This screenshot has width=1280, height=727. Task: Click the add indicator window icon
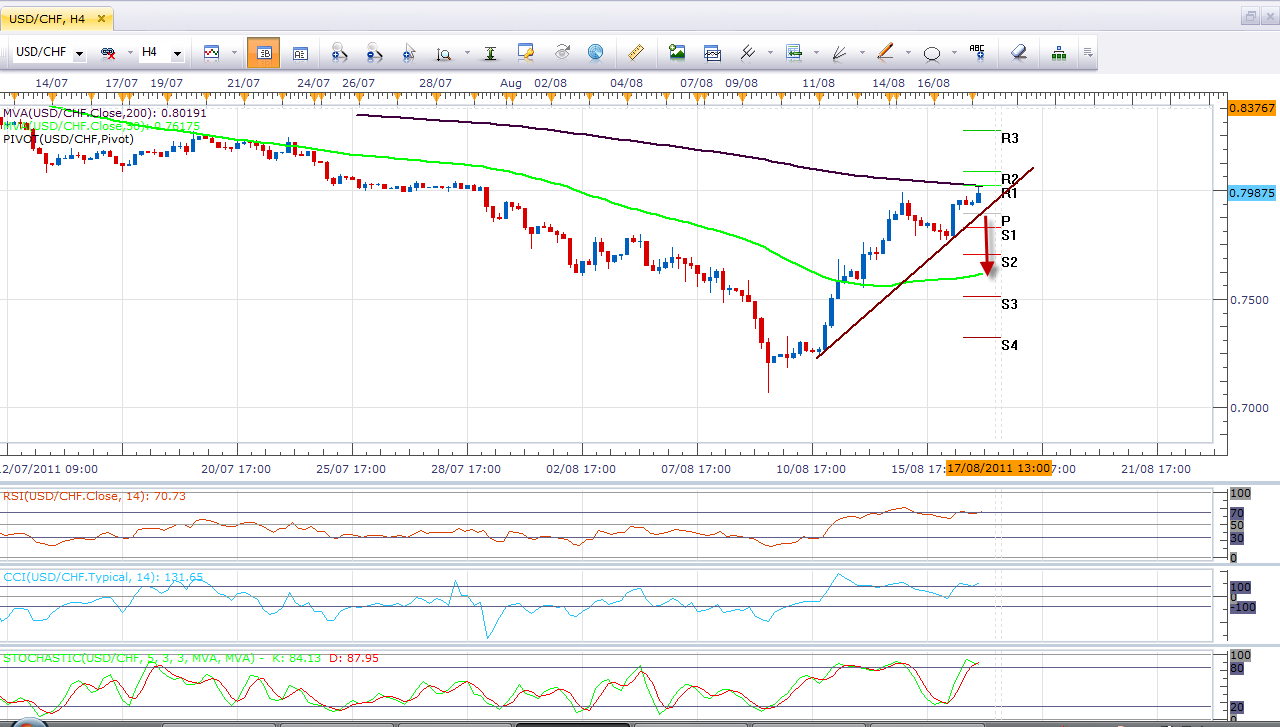click(712, 52)
